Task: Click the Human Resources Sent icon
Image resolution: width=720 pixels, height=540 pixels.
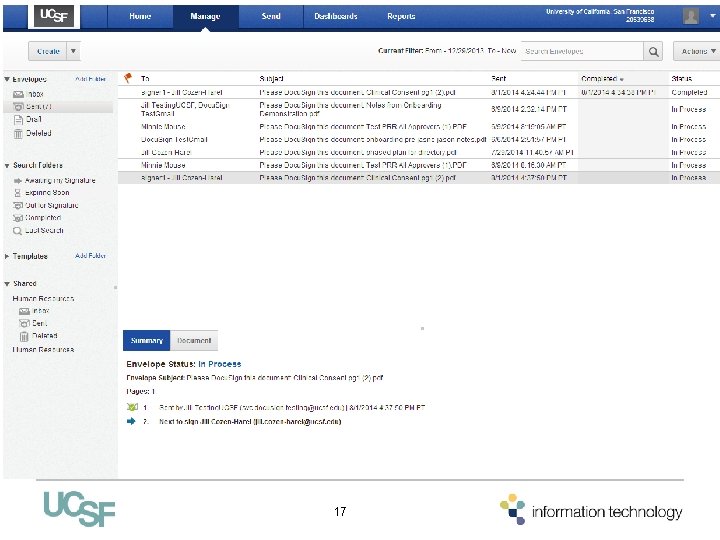Action: point(24,323)
